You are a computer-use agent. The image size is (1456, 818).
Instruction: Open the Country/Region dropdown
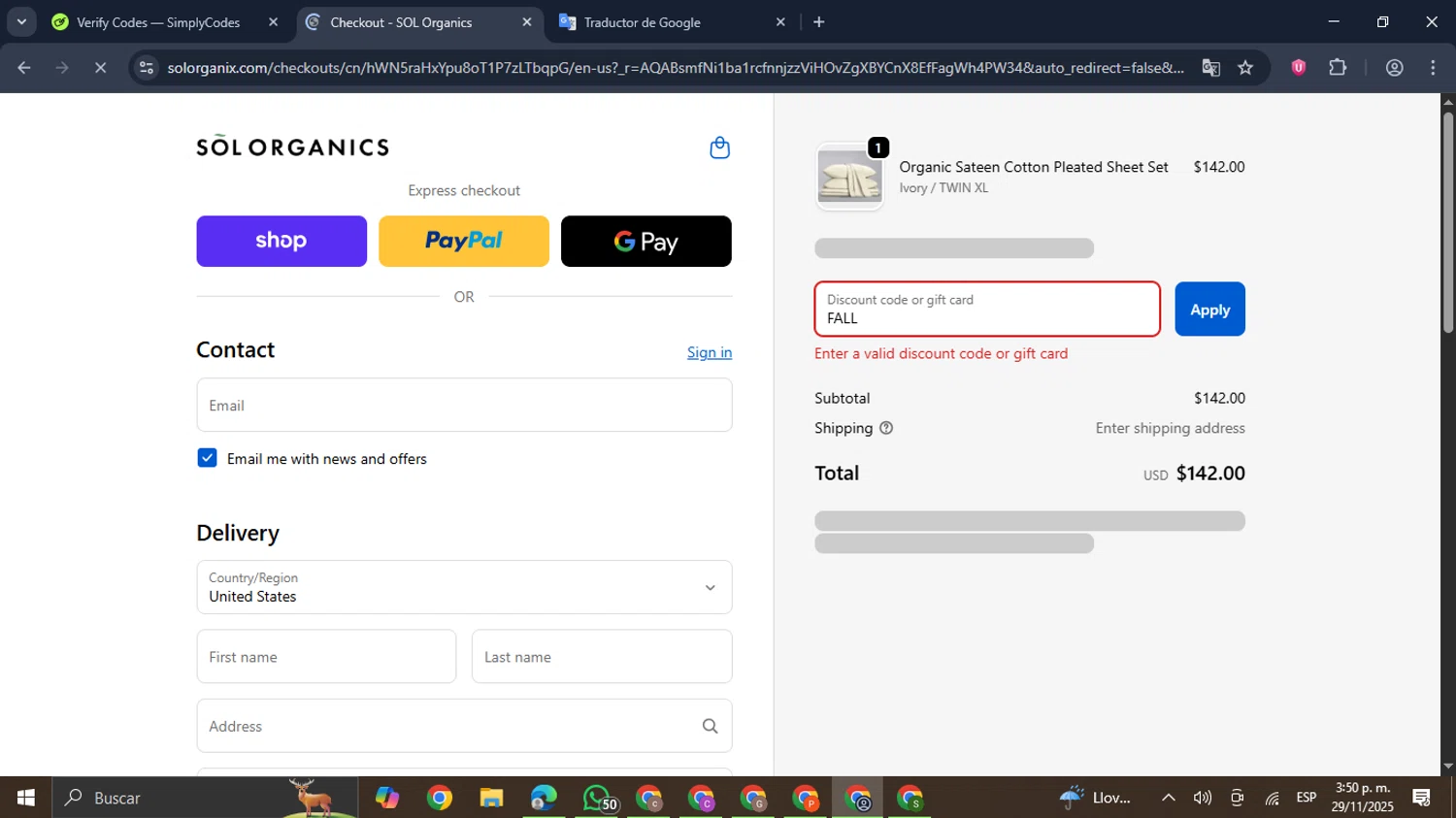464,587
